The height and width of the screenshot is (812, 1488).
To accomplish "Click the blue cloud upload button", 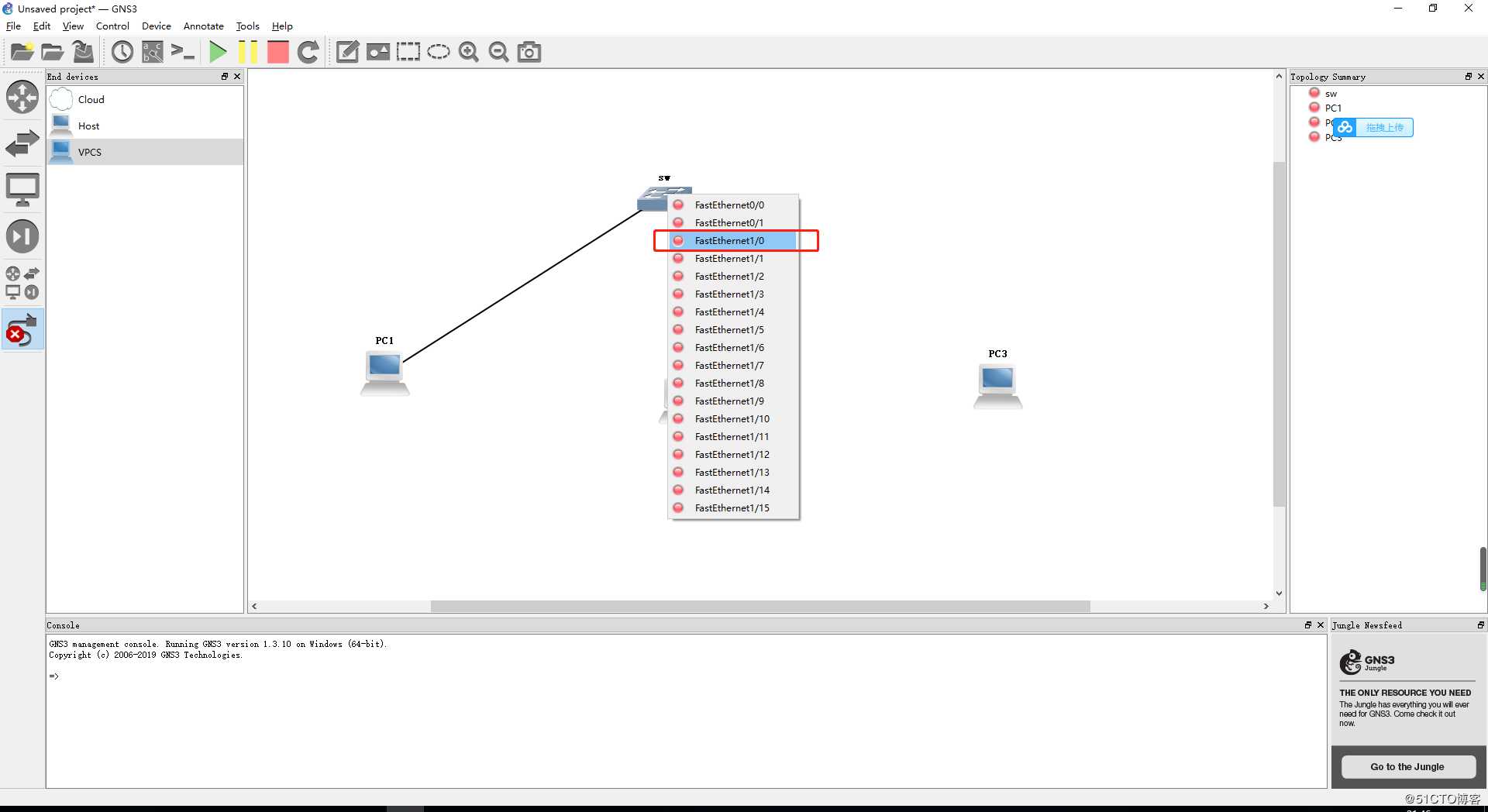I will pyautogui.click(x=1373, y=127).
